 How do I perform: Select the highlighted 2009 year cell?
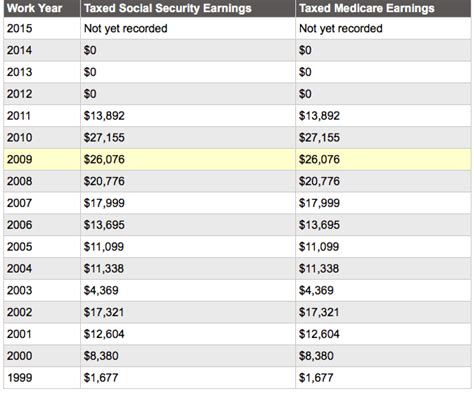click(42, 159)
